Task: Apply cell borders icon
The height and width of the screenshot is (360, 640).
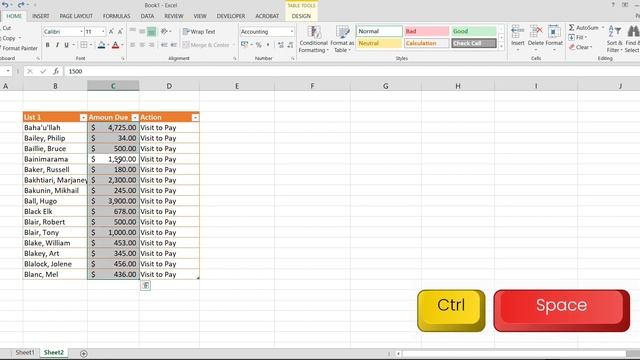Action: [84, 45]
